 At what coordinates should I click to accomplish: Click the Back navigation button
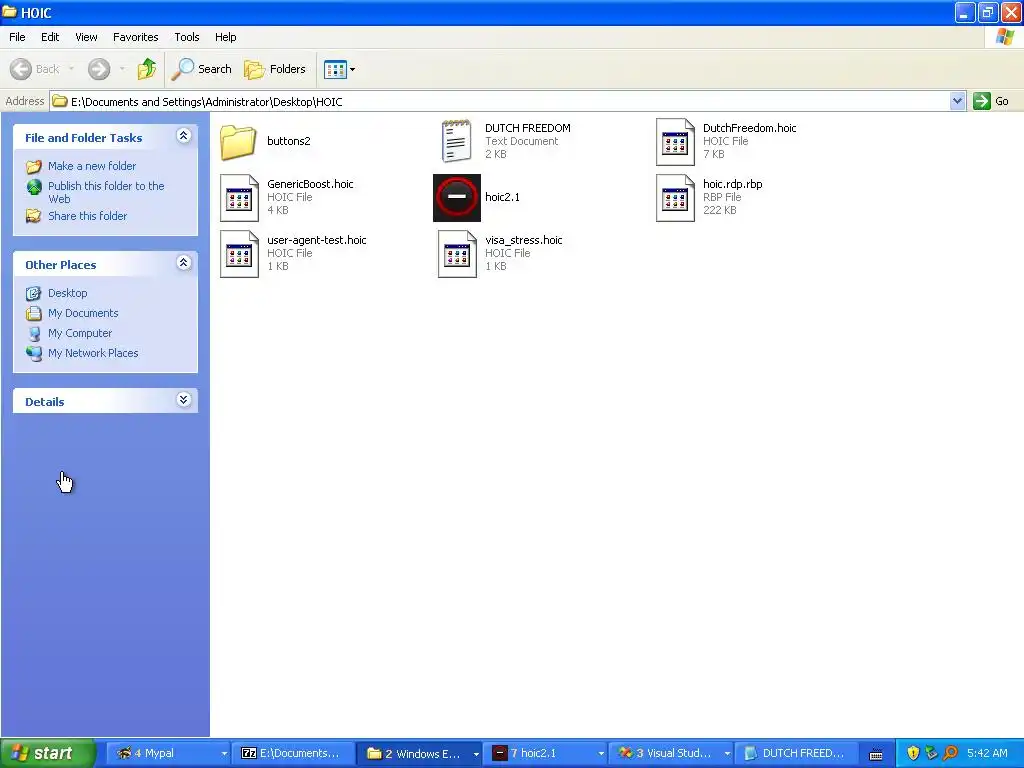click(x=35, y=69)
